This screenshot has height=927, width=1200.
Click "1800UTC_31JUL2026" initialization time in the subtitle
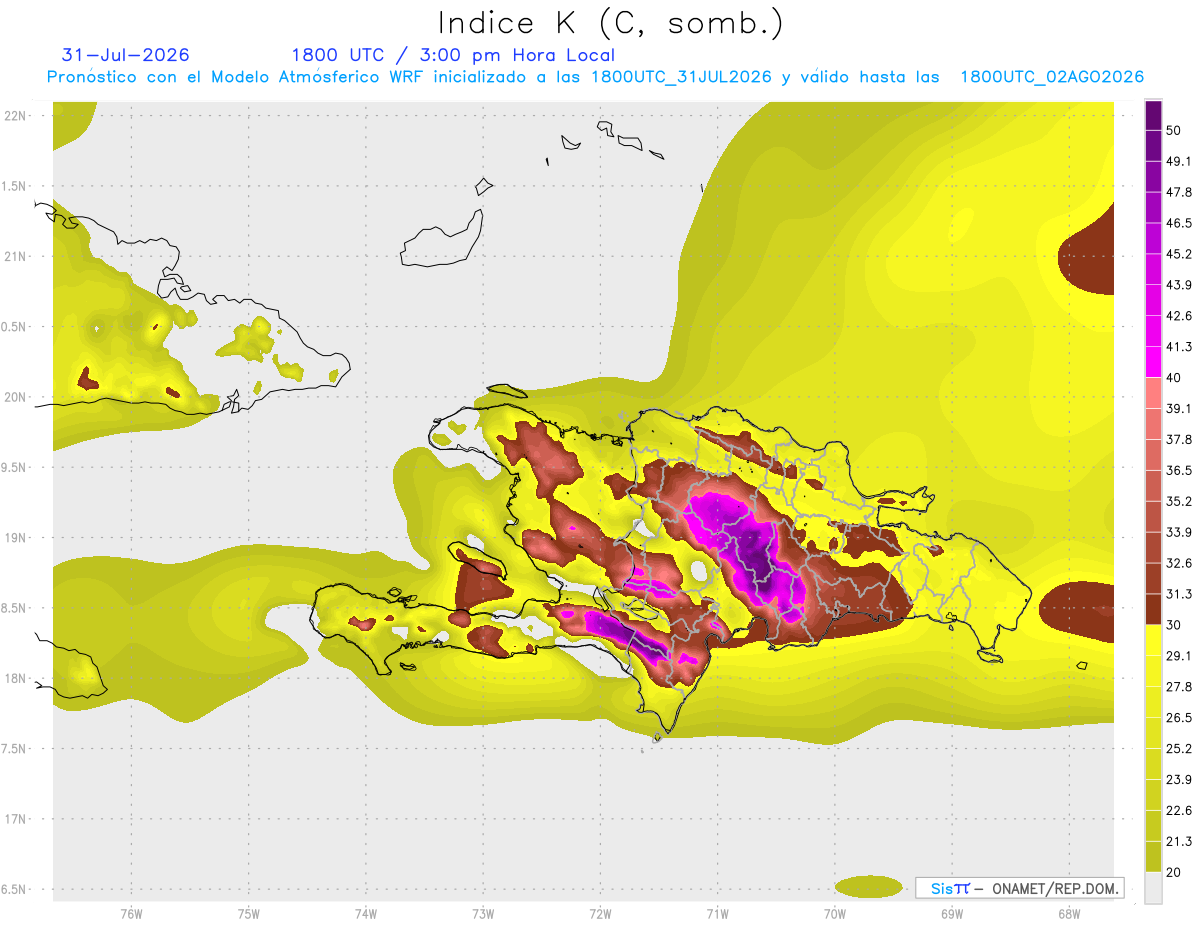(681, 77)
